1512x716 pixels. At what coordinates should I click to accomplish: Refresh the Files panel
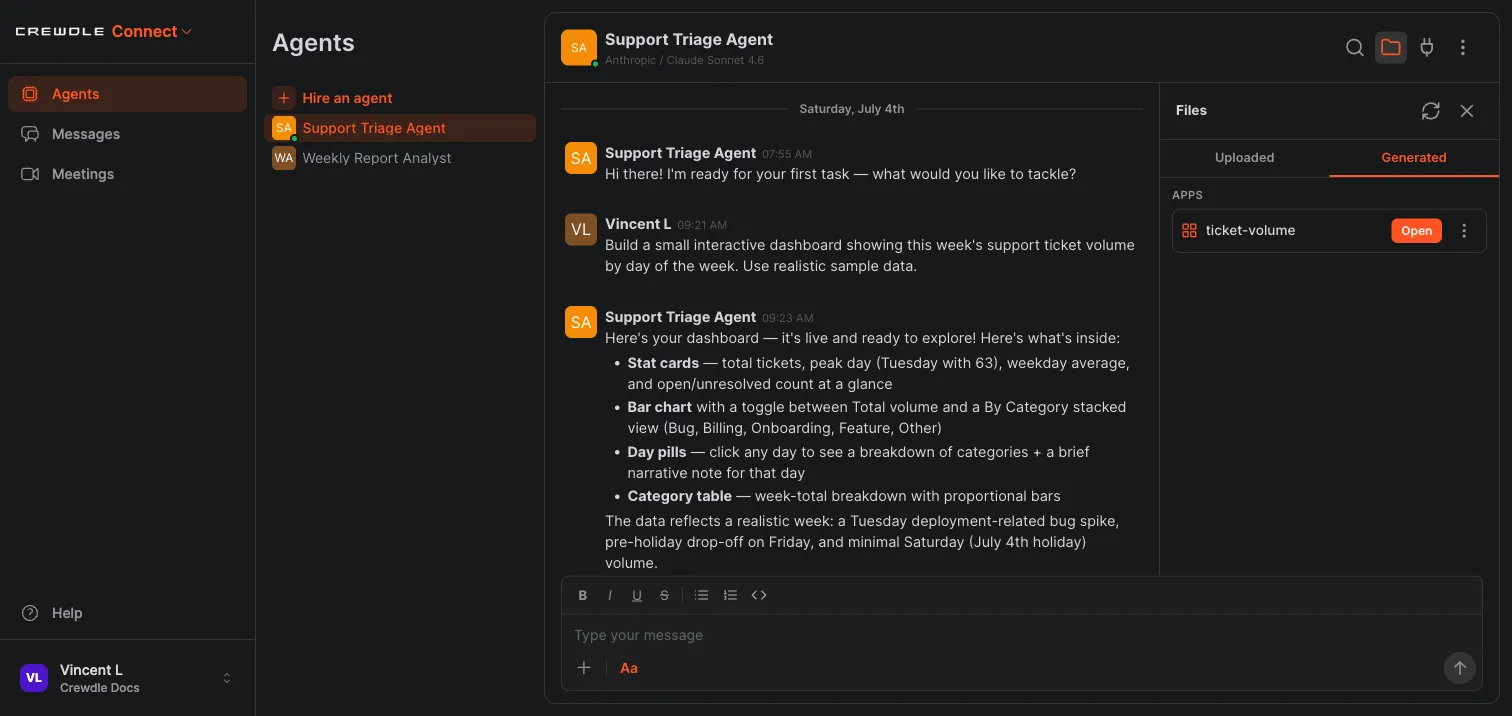(x=1431, y=111)
